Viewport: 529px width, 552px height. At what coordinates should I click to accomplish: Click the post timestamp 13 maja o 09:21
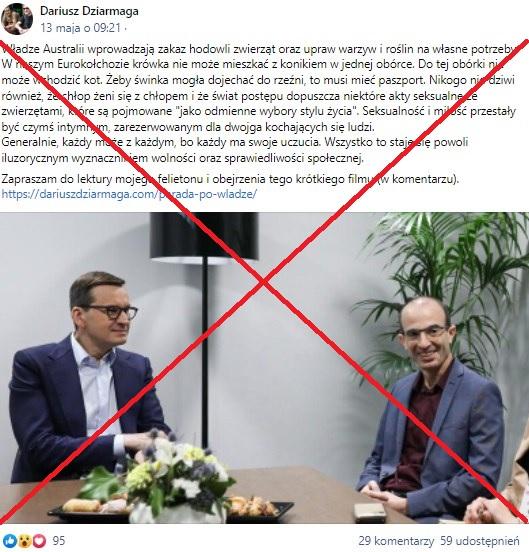[x=80, y=27]
